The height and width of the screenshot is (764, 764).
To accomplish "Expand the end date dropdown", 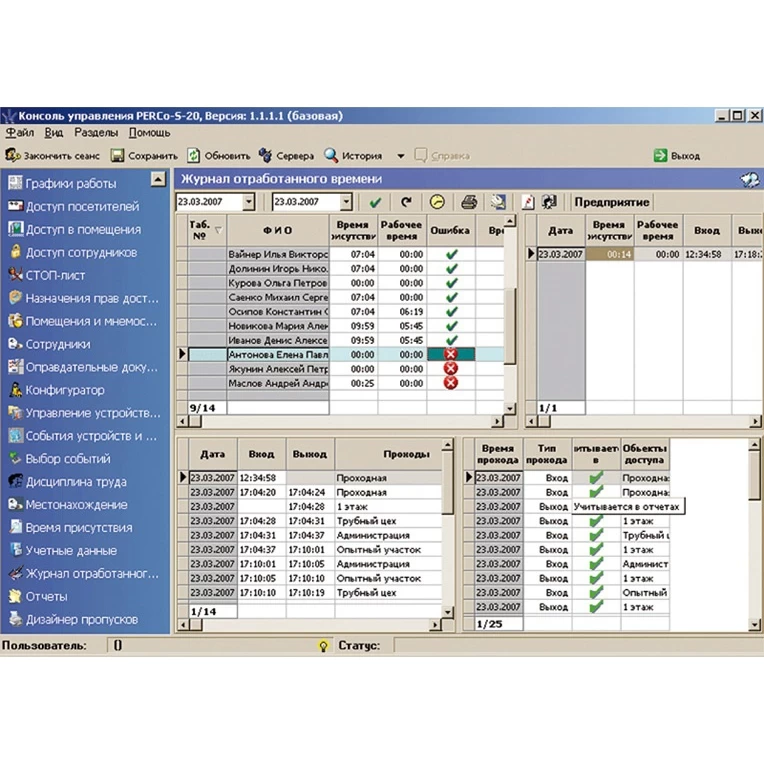I will [345, 202].
